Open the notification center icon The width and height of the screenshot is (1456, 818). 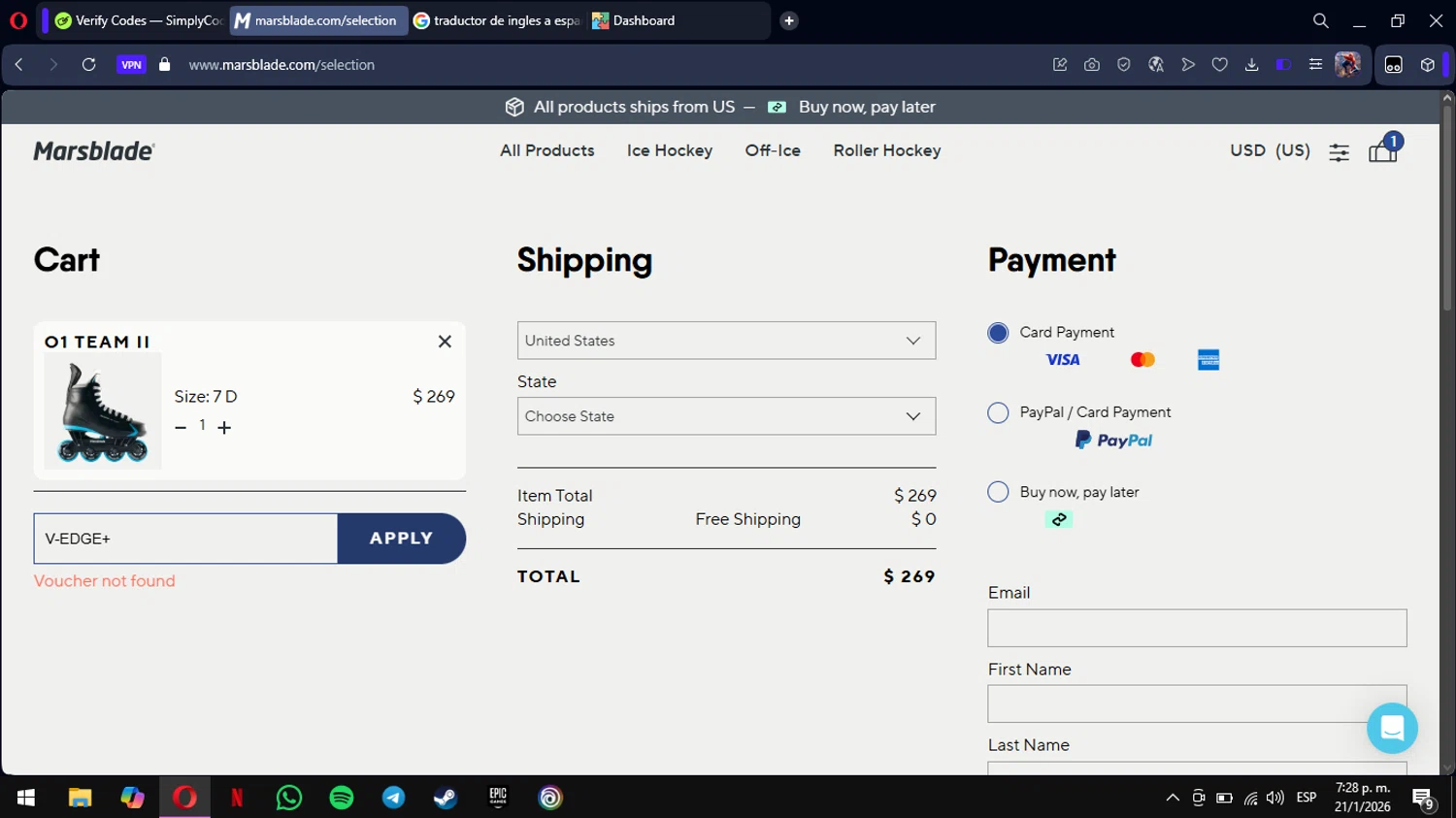pyautogui.click(x=1424, y=798)
